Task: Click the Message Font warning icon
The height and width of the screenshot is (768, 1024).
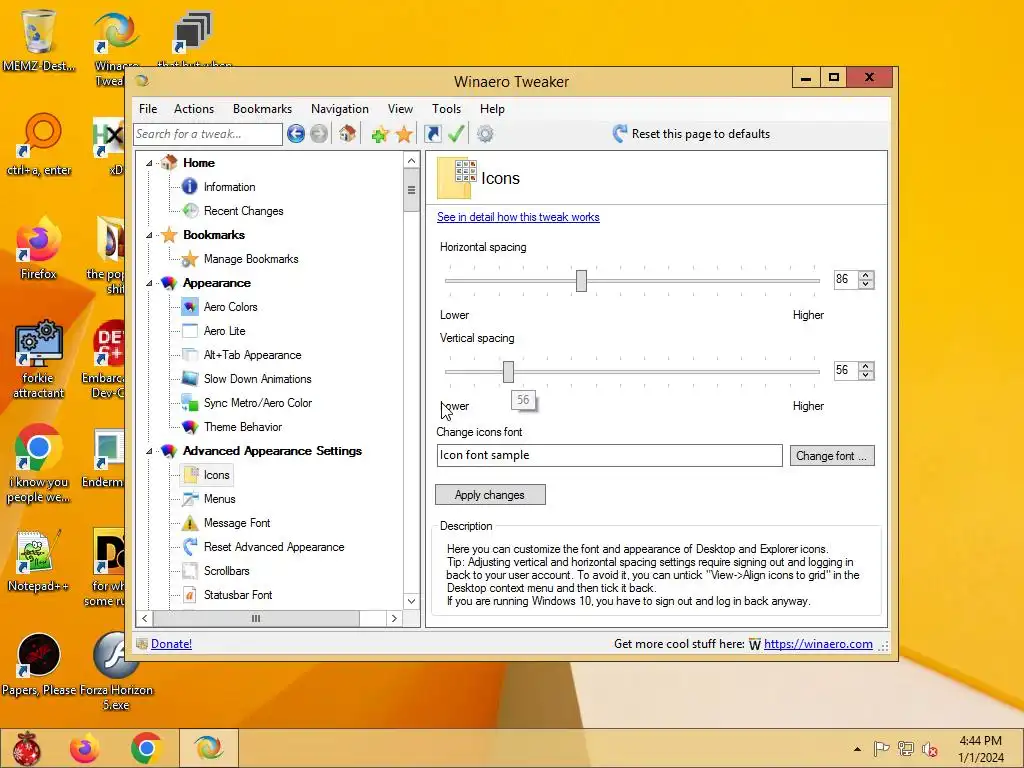Action: [x=190, y=523]
